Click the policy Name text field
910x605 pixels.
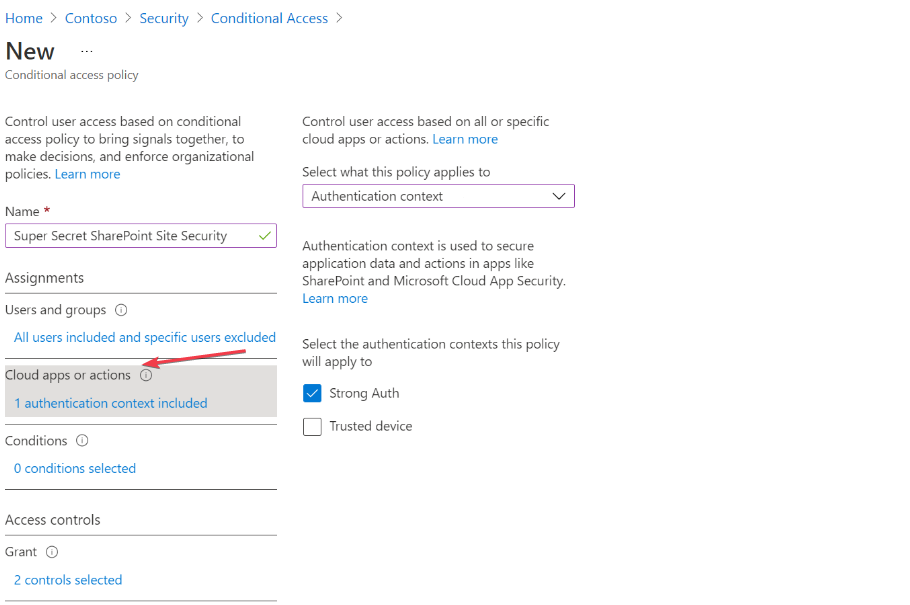click(132, 236)
